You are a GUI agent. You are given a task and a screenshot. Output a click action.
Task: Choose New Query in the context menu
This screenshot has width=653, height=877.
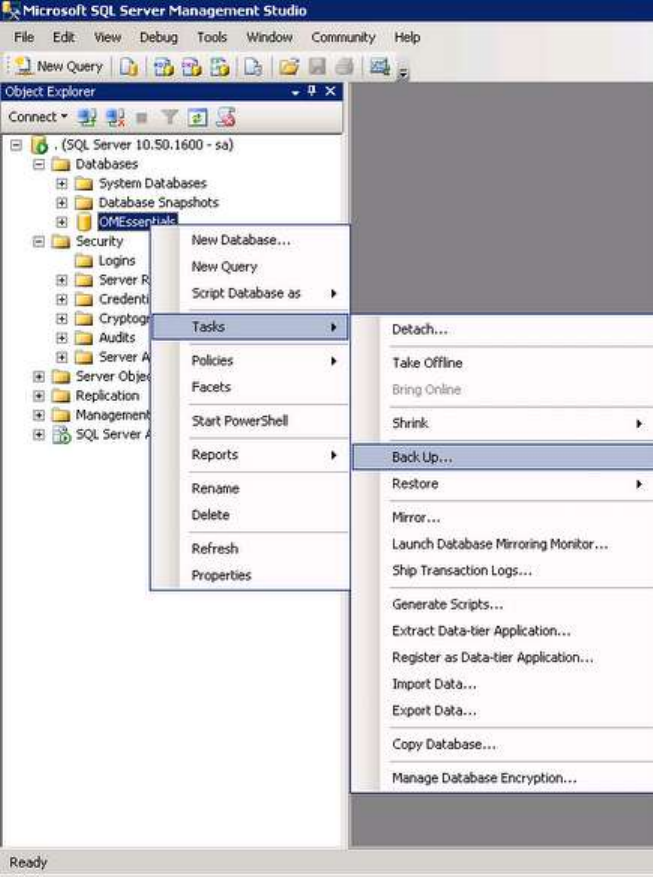[x=250, y=267]
